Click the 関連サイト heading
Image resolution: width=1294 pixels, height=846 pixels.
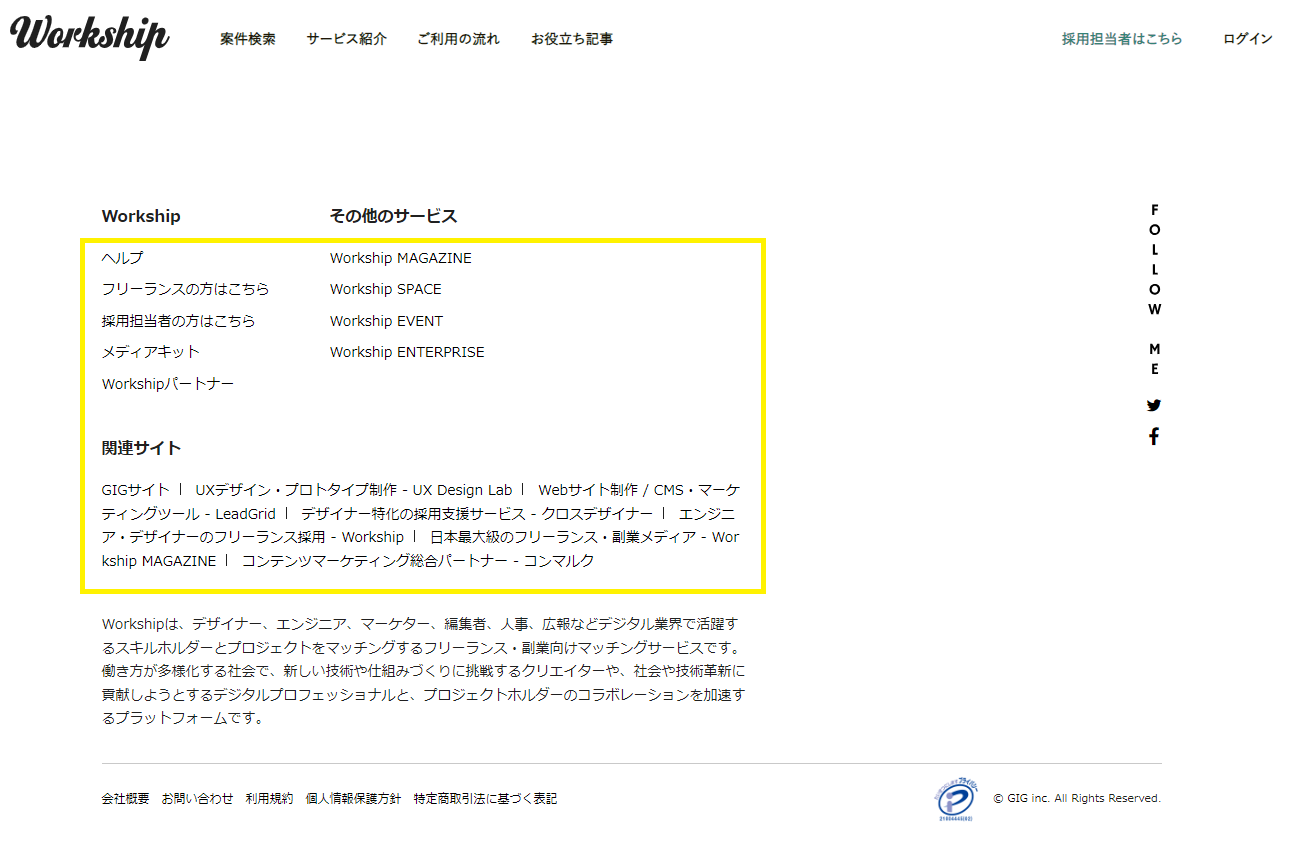(141, 448)
